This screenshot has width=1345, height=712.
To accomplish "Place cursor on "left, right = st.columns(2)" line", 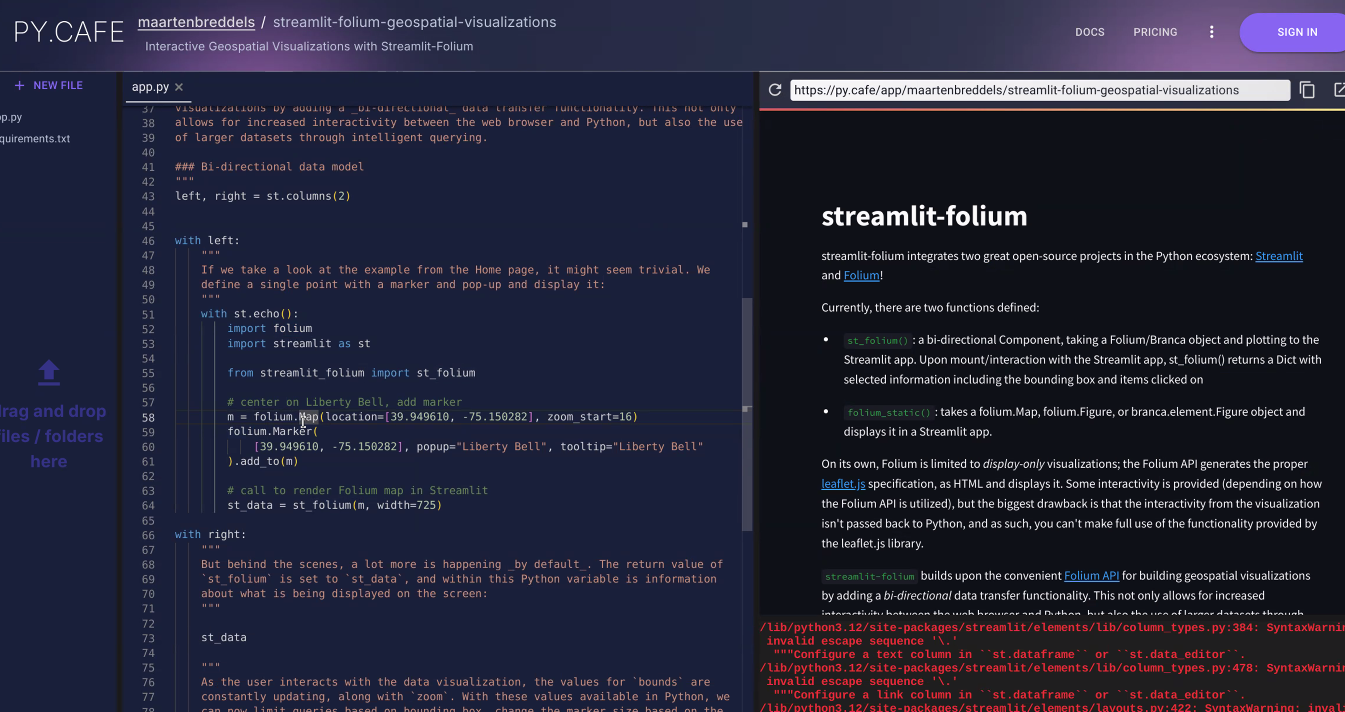I will coord(263,196).
